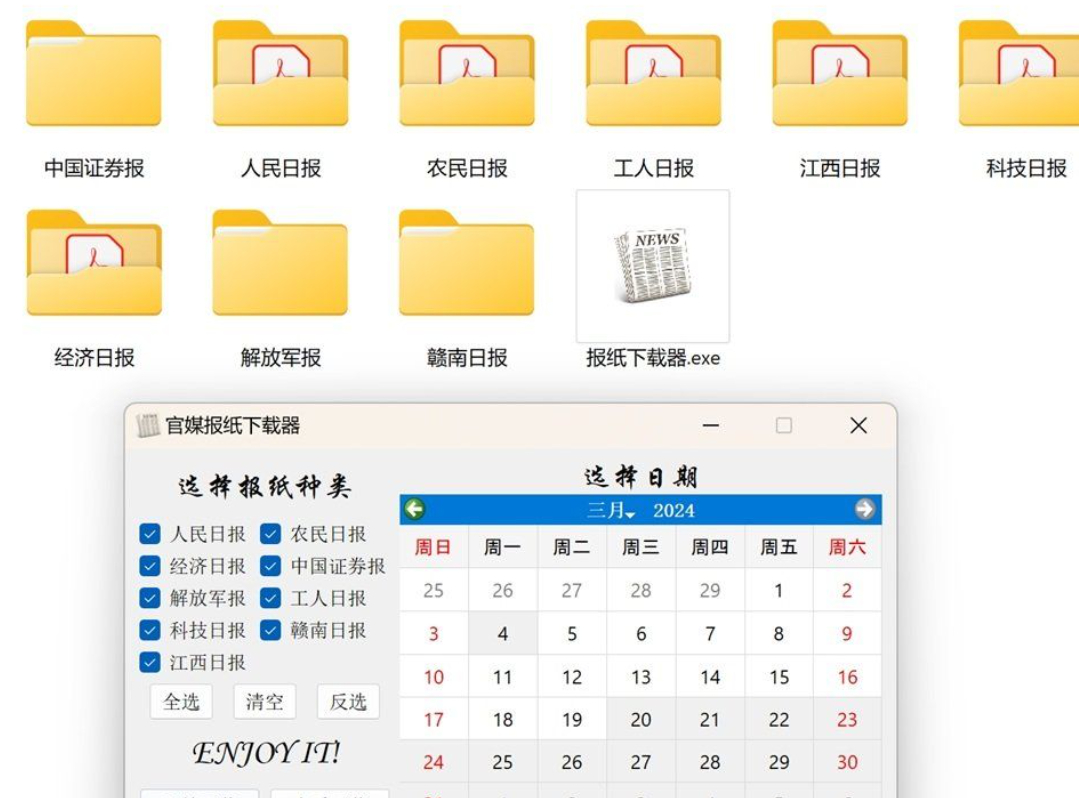Uncheck the 江西日报 checkbox

pyautogui.click(x=149, y=662)
